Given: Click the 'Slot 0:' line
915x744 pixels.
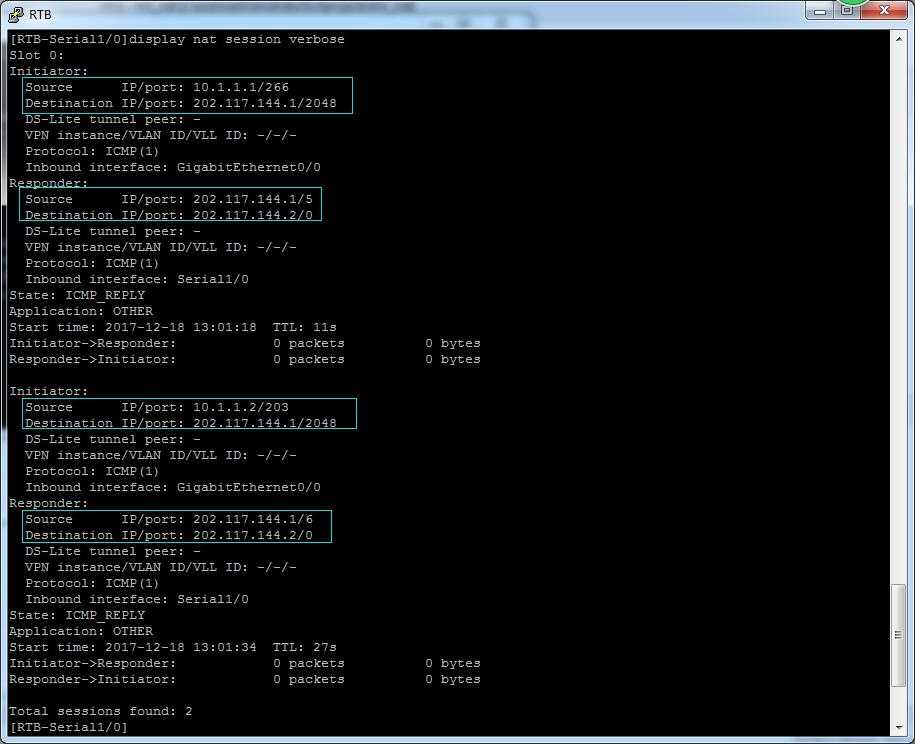Looking at the screenshot, I should (36, 55).
